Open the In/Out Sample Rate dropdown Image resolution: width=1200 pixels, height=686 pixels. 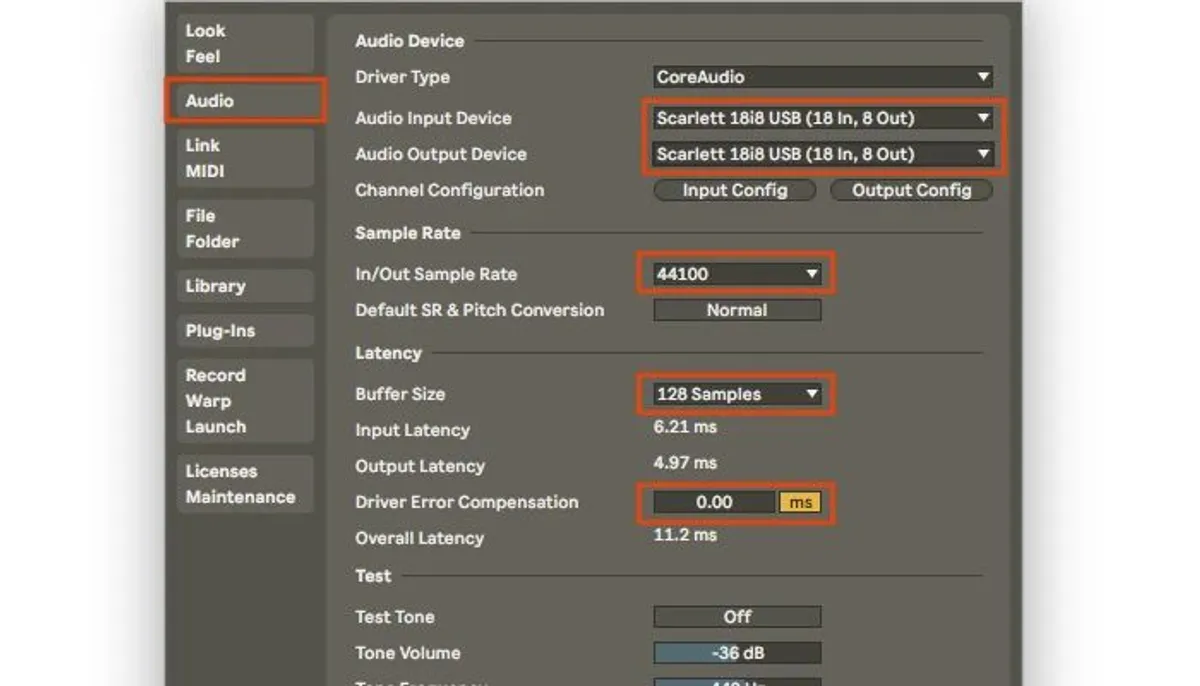pos(735,273)
